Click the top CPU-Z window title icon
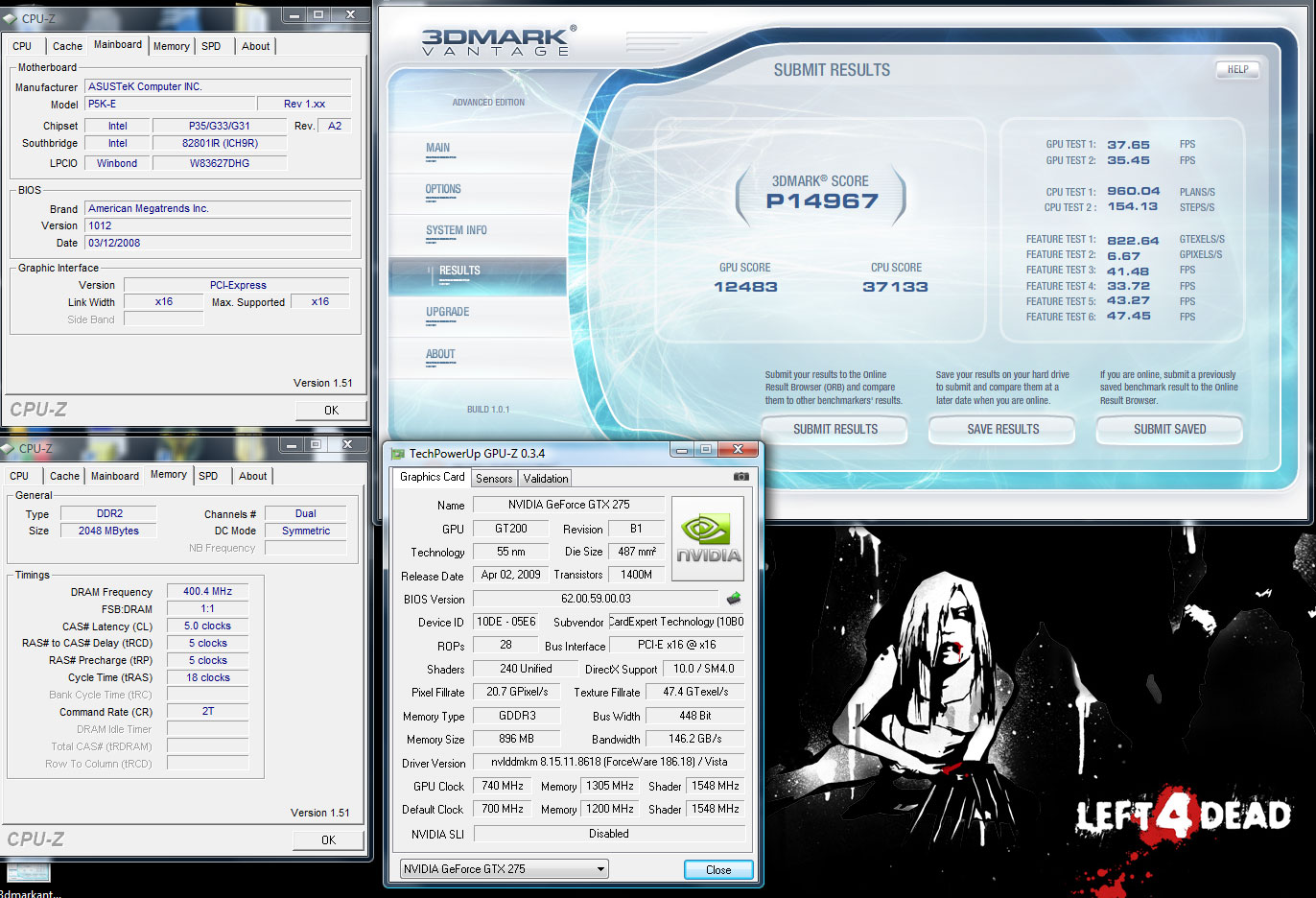1316x898 pixels. (x=11, y=18)
